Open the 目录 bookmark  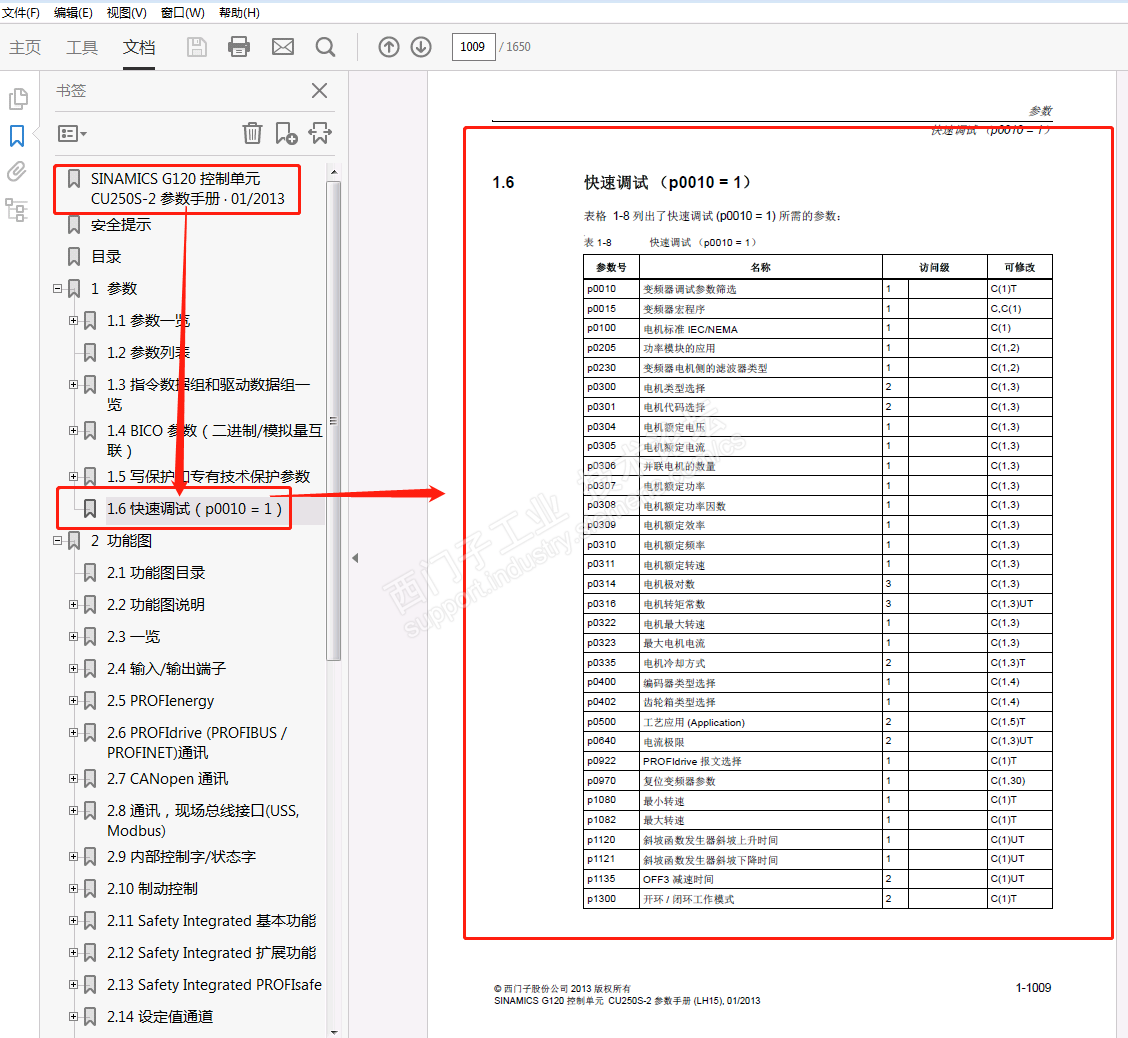[x=106, y=257]
